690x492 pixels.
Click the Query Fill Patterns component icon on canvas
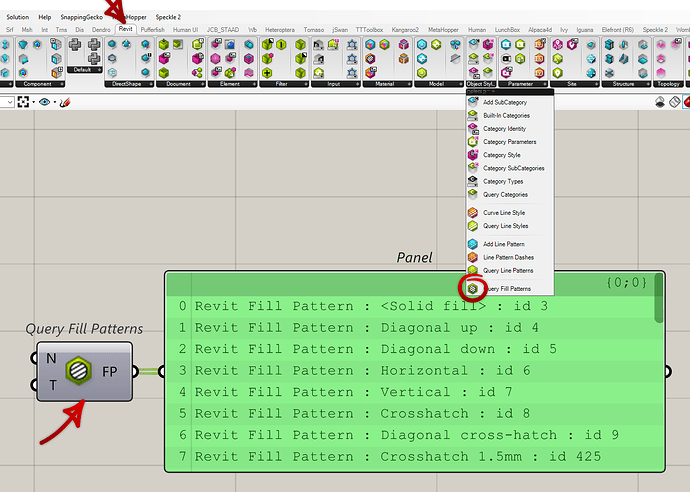pos(79,371)
